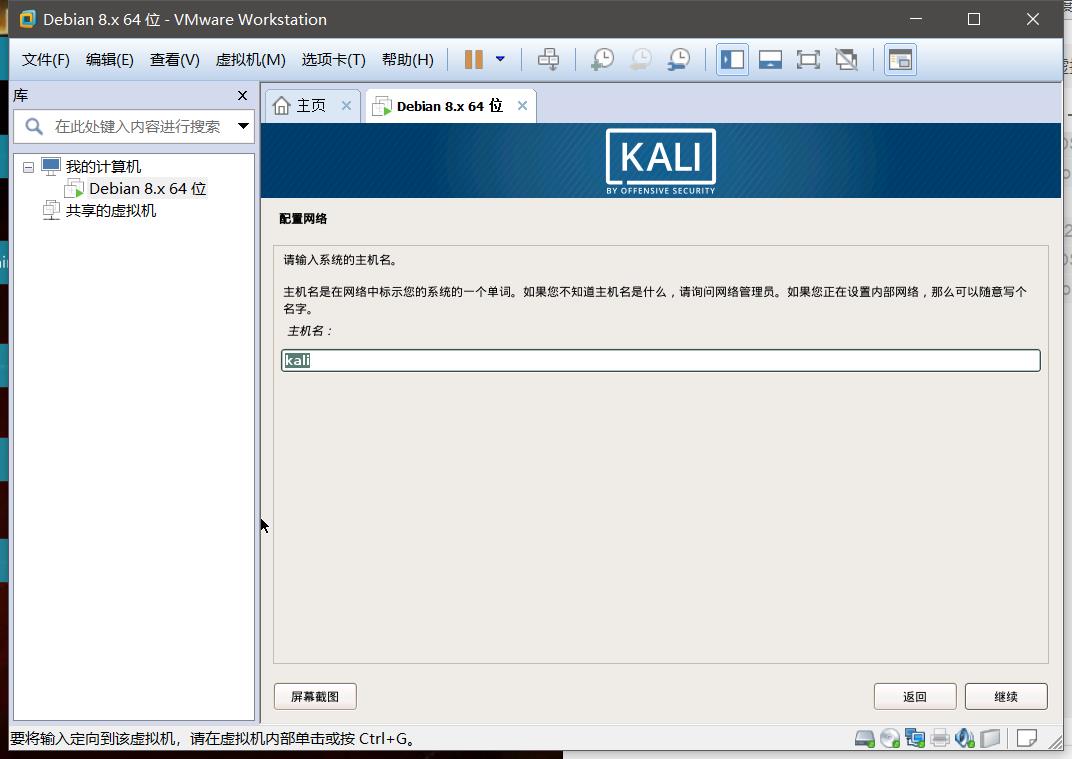Open the 选项卡(T) menu
The height and width of the screenshot is (759, 1072).
[334, 59]
